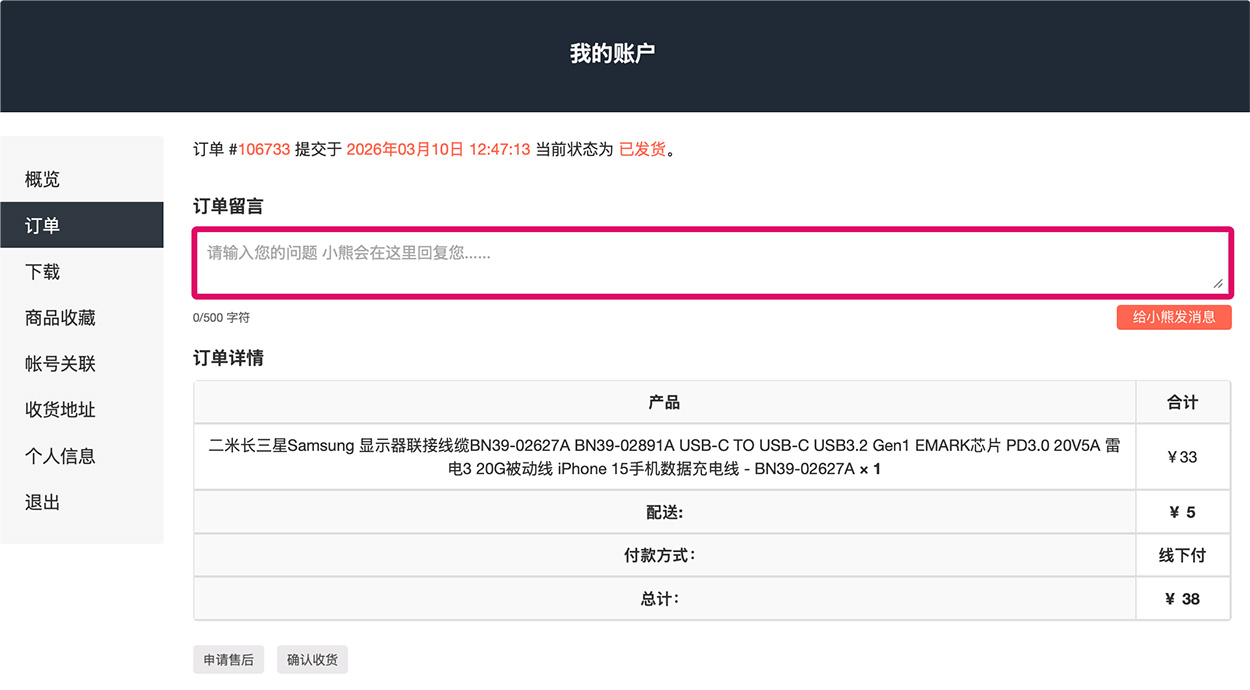Open 帐号关联 account linking page

click(x=60, y=364)
